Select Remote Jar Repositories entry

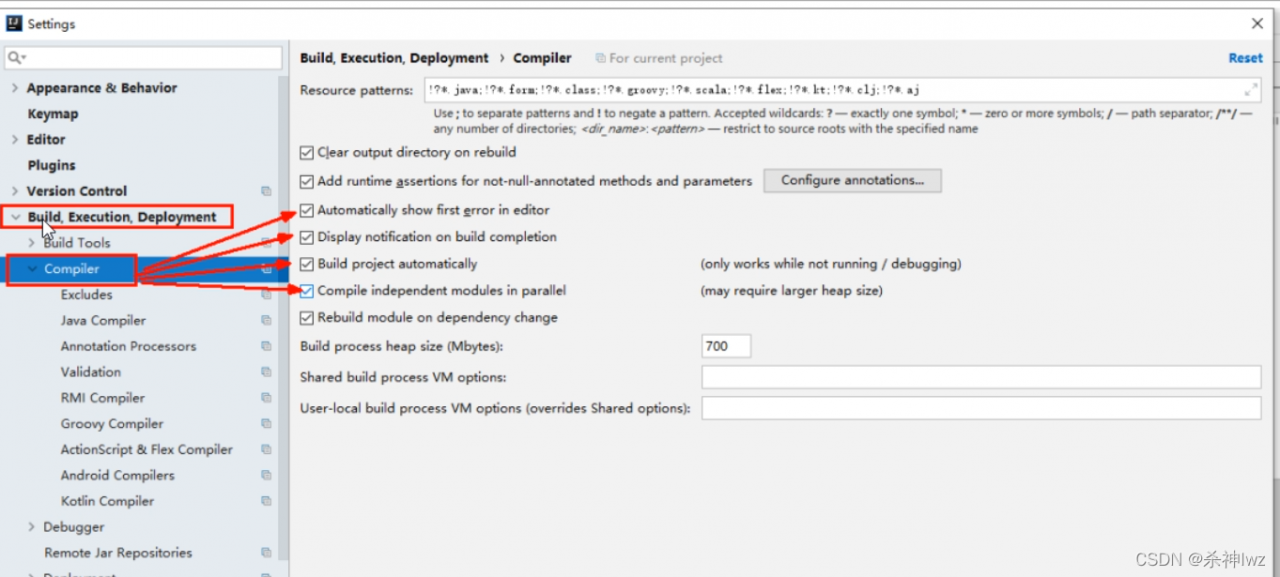click(x=118, y=553)
